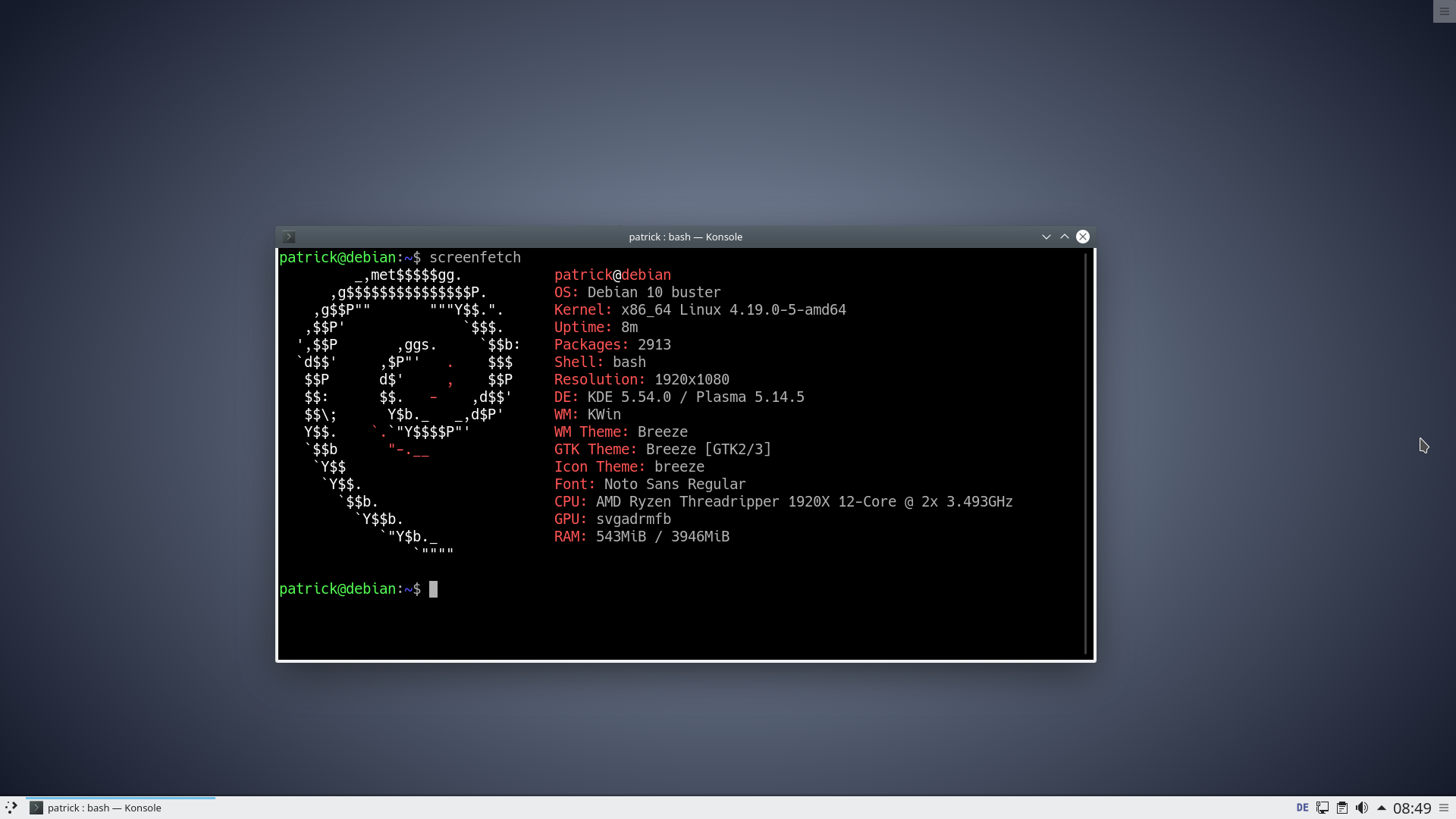The width and height of the screenshot is (1456, 819).
Task: Maximize the Konsole window
Action: 1065,237
